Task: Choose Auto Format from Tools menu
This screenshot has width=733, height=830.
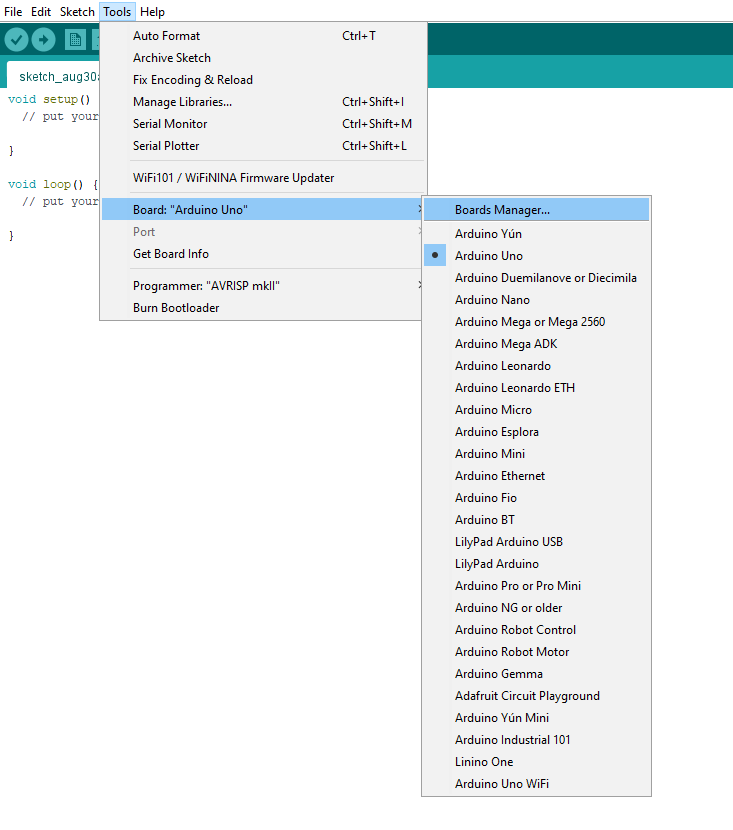Action: point(263,36)
